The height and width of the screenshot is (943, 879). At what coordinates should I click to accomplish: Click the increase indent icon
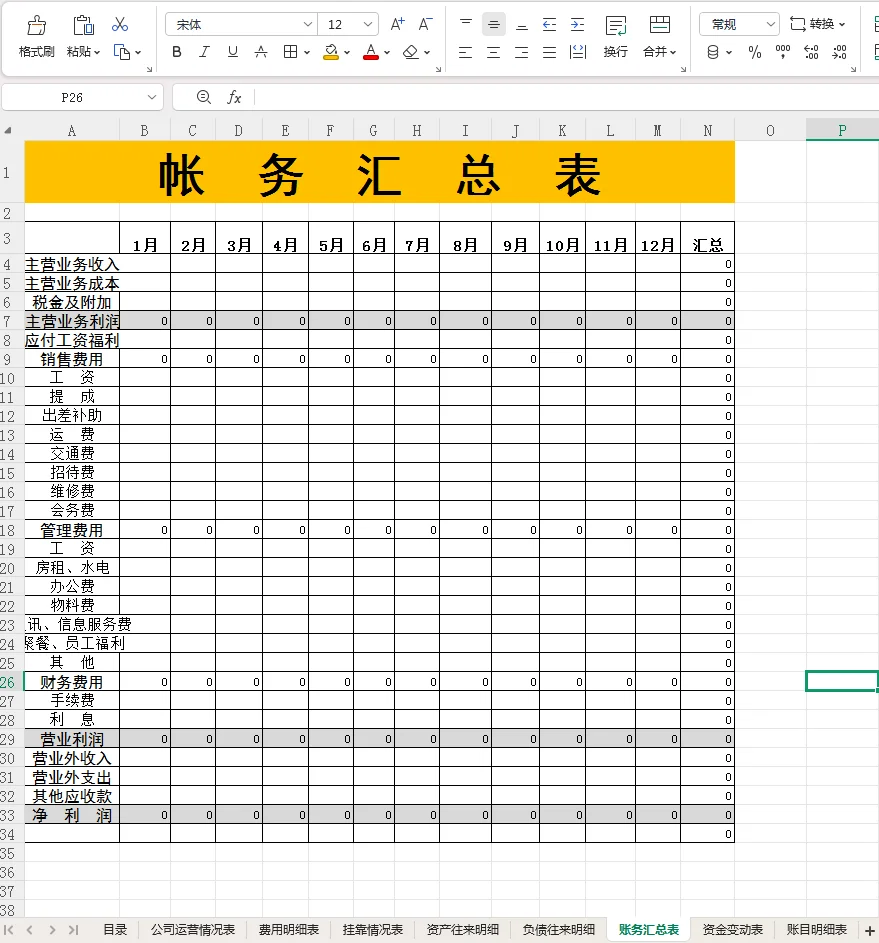click(x=577, y=24)
